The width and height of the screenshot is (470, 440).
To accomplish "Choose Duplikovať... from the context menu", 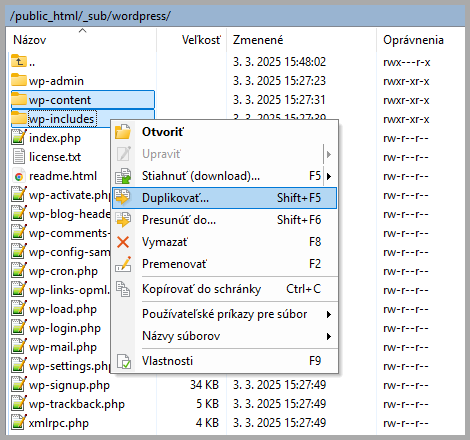I will pyautogui.click(x=225, y=198).
